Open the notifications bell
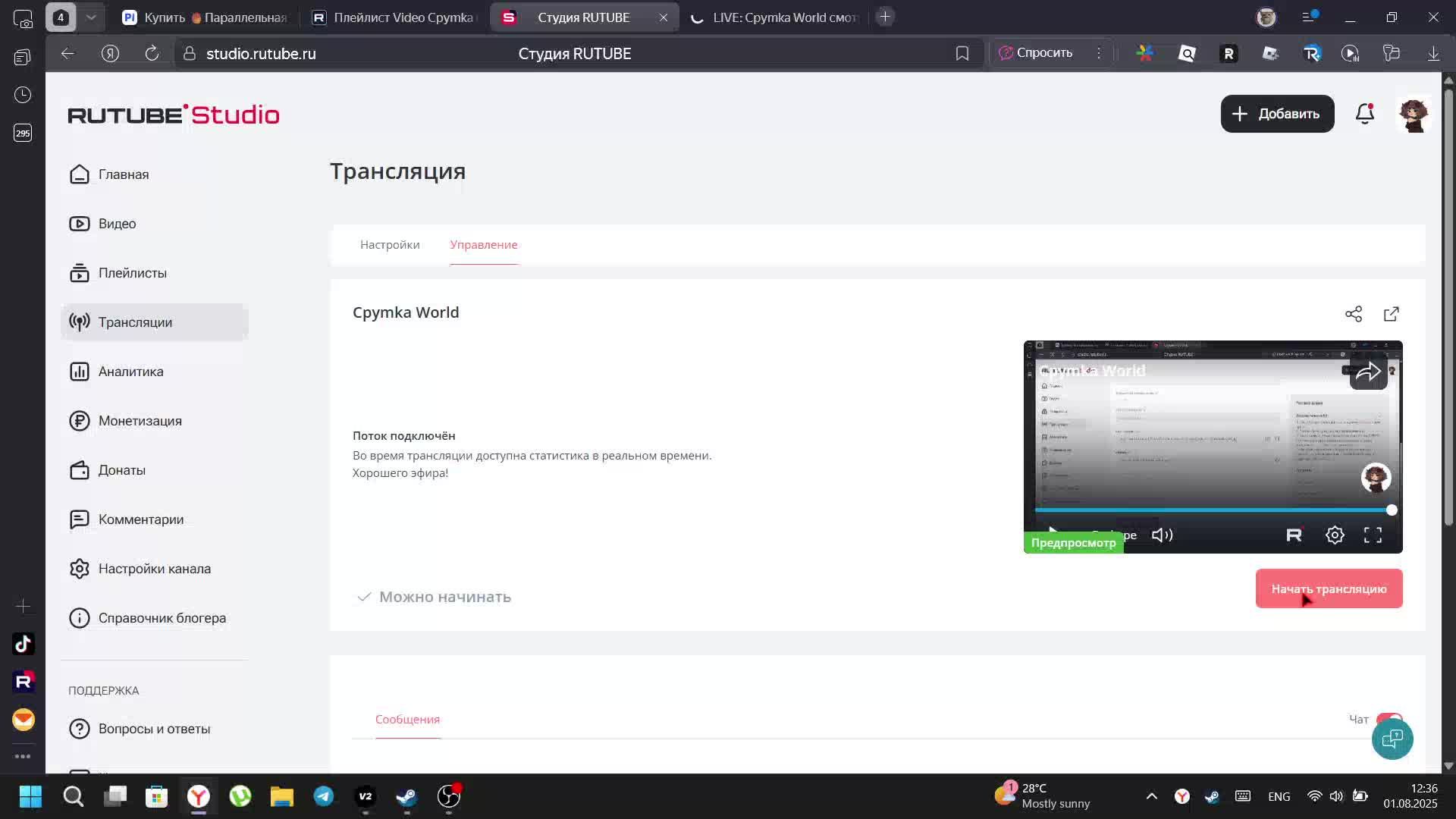Viewport: 1456px width, 819px height. 1365,114
